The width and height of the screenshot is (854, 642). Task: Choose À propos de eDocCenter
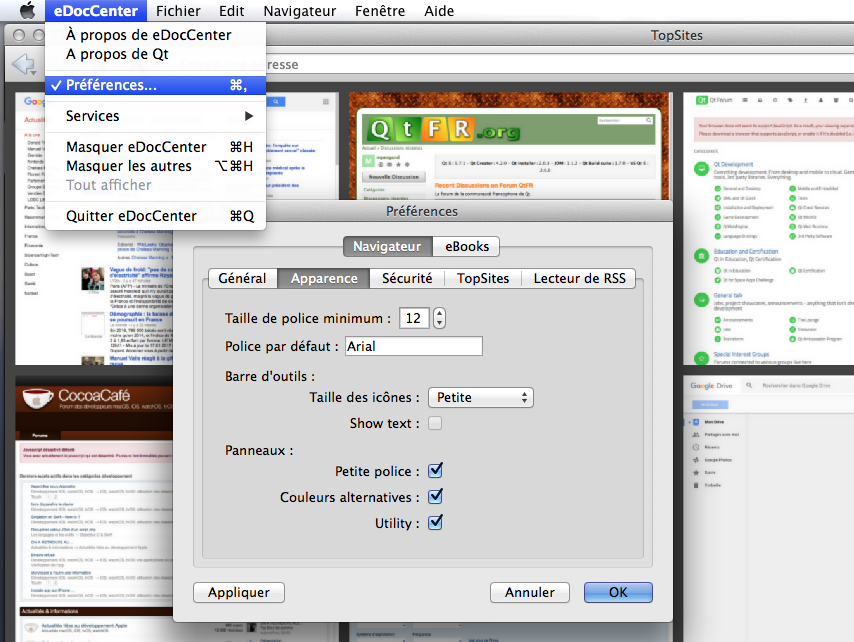click(155, 35)
